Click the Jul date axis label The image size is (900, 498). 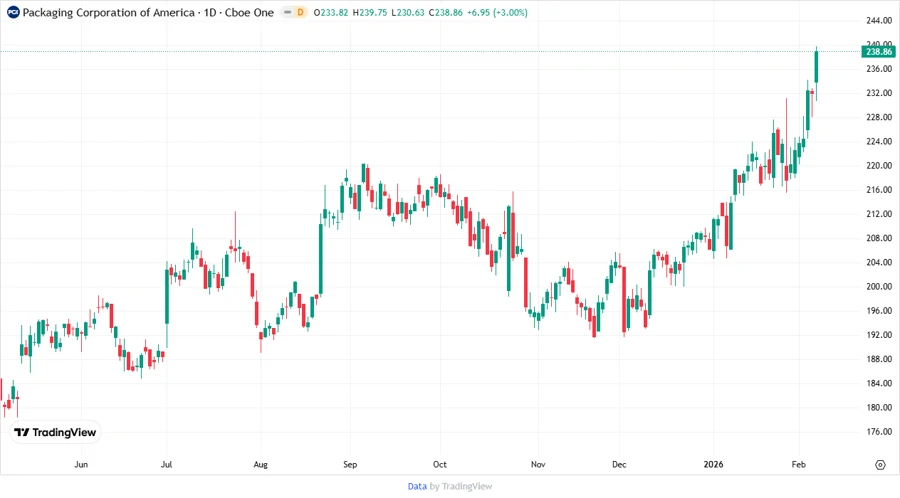(x=166, y=465)
